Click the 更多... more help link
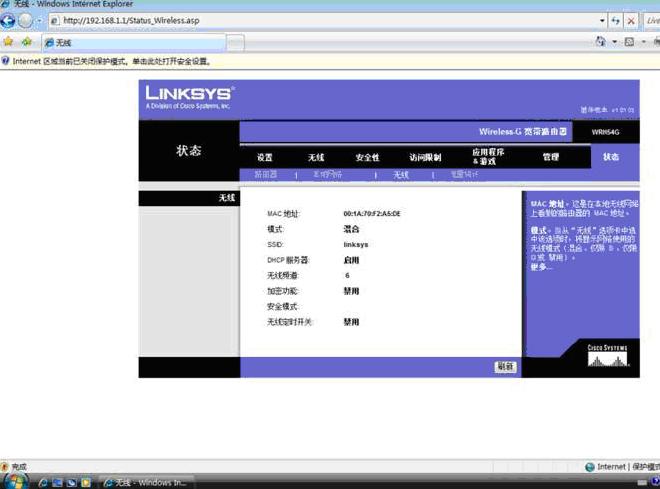 541,267
